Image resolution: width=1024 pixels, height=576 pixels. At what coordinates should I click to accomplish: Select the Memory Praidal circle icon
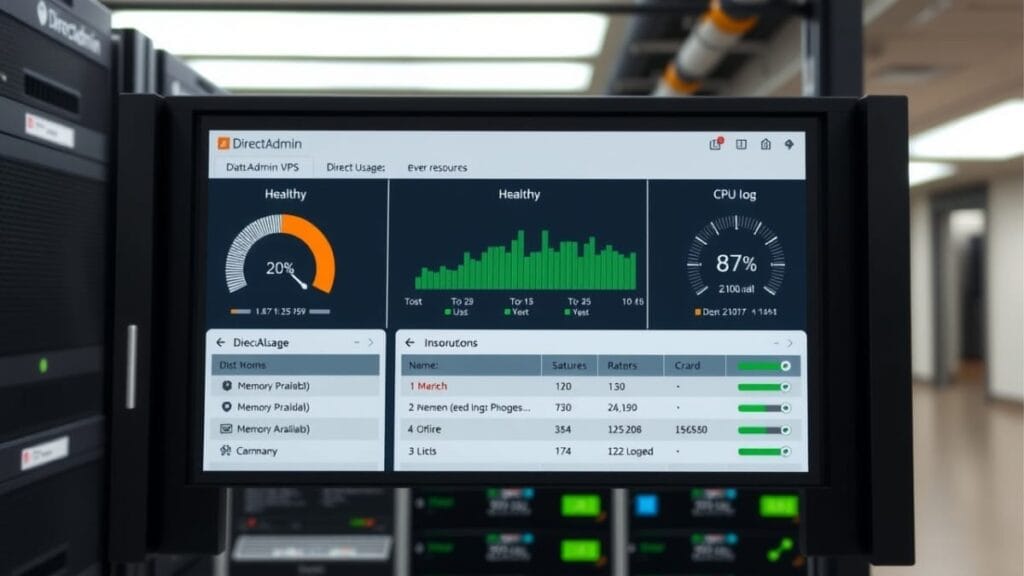click(x=225, y=407)
